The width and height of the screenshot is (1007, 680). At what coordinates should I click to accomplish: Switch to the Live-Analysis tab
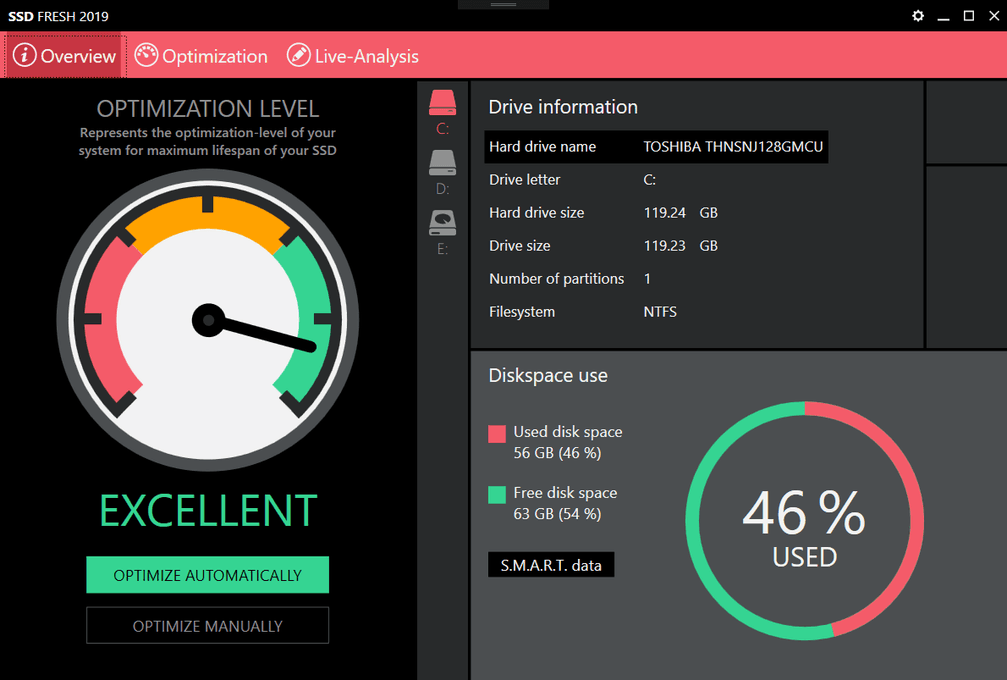(x=353, y=56)
